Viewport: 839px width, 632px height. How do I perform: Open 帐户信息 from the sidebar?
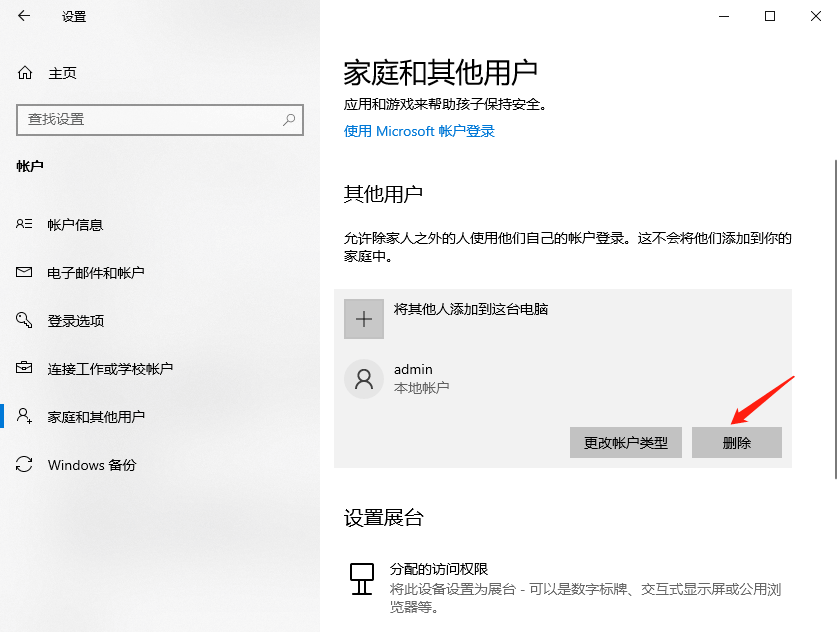point(78,224)
